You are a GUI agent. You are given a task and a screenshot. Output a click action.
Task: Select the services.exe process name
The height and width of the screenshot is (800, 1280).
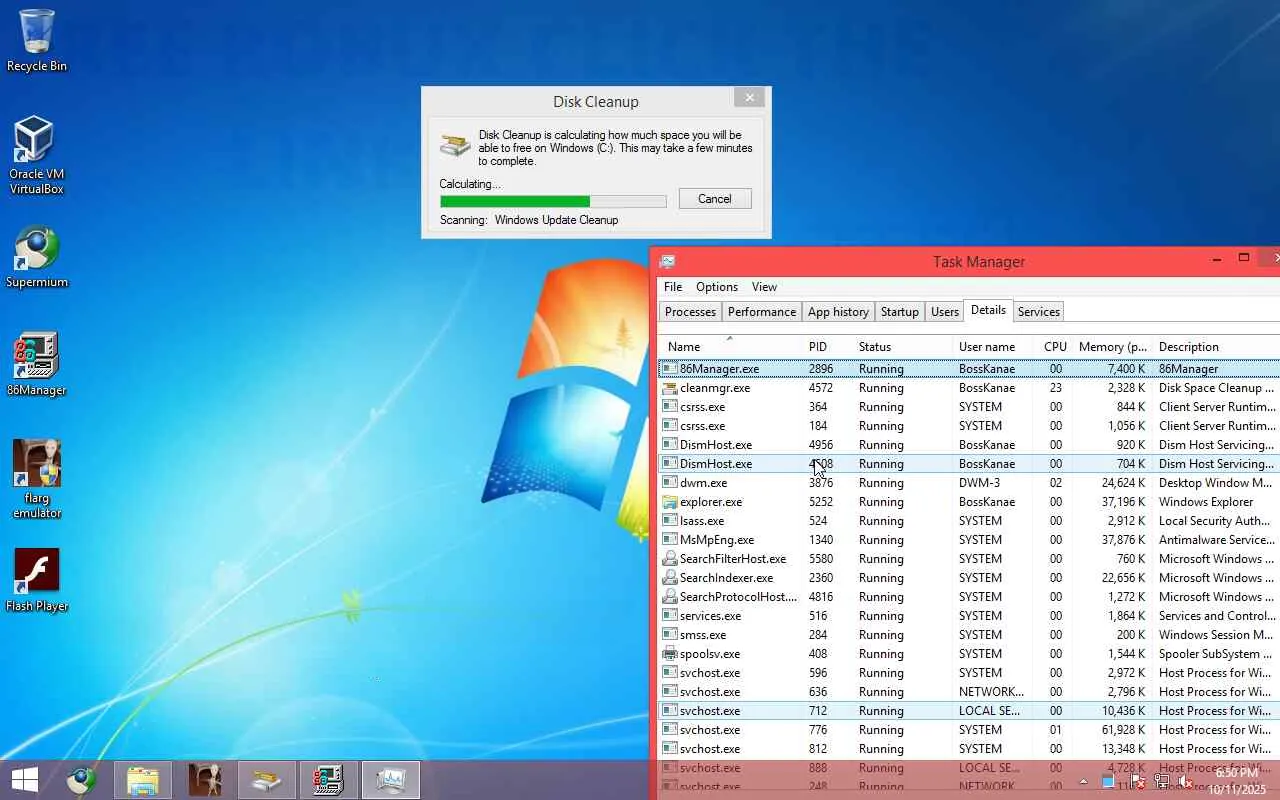click(711, 616)
